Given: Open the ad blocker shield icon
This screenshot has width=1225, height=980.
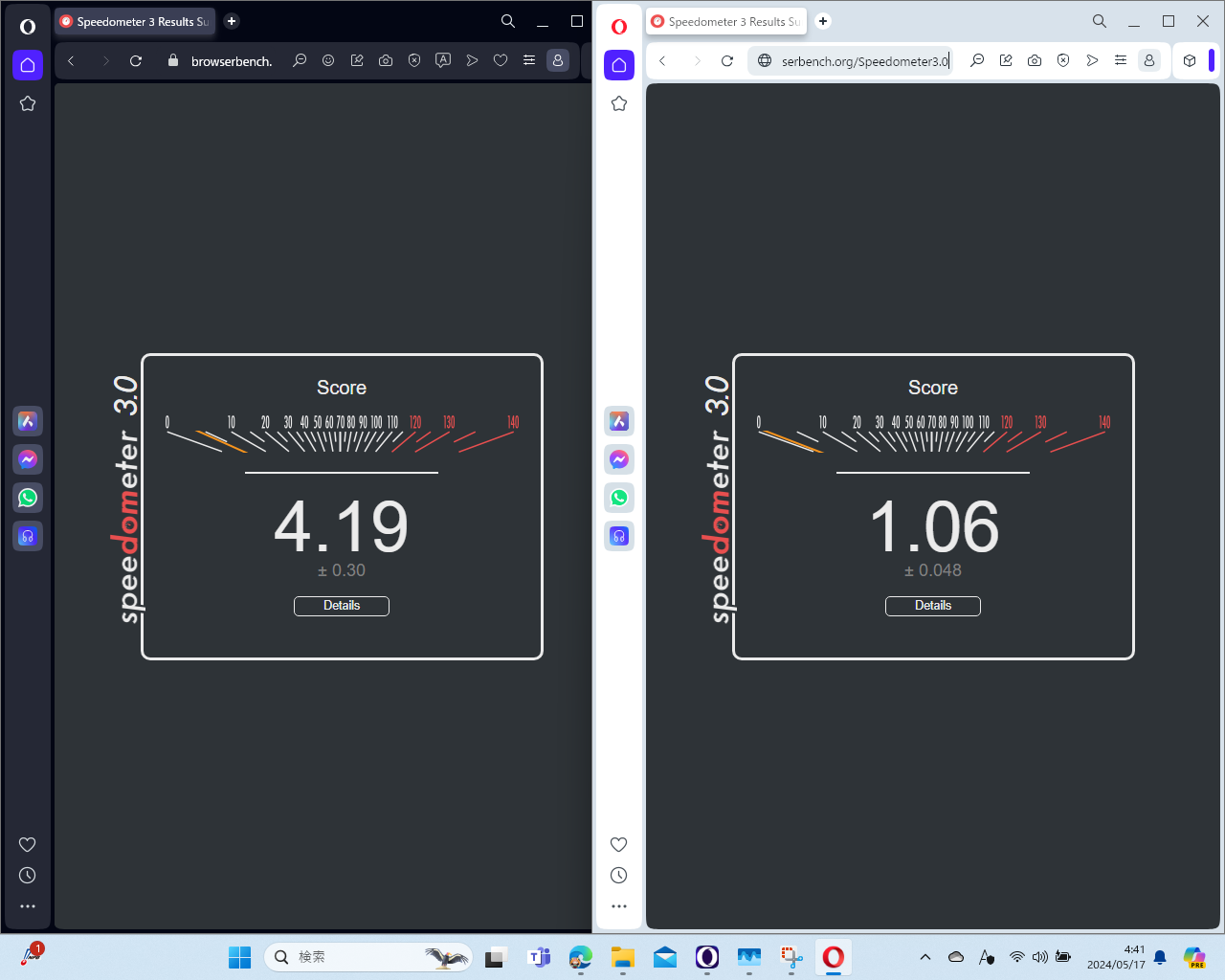Looking at the screenshot, I should pyautogui.click(x=414, y=60).
